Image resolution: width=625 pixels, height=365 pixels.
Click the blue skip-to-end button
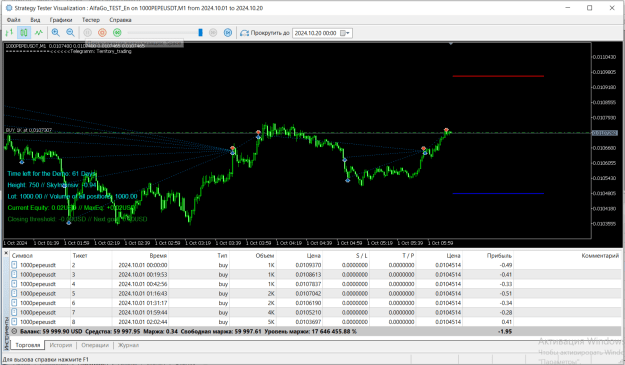tap(228, 33)
